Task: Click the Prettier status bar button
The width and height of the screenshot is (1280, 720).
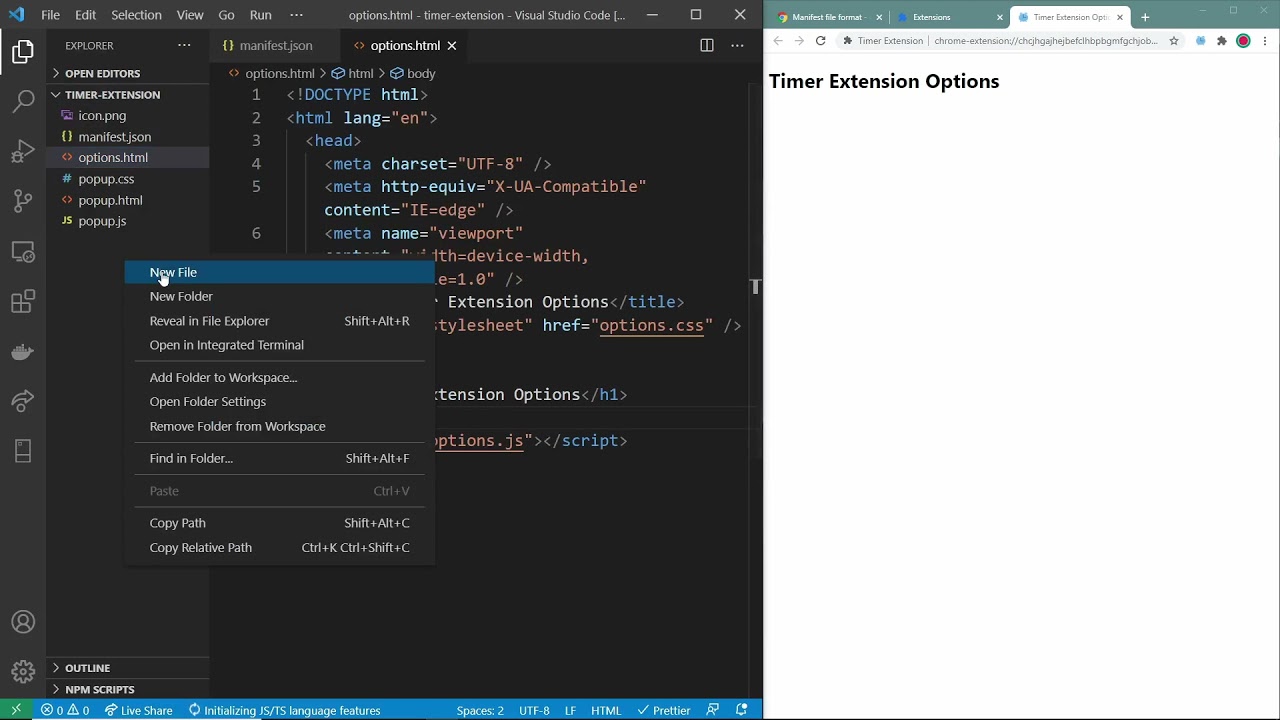Action: (x=663, y=710)
